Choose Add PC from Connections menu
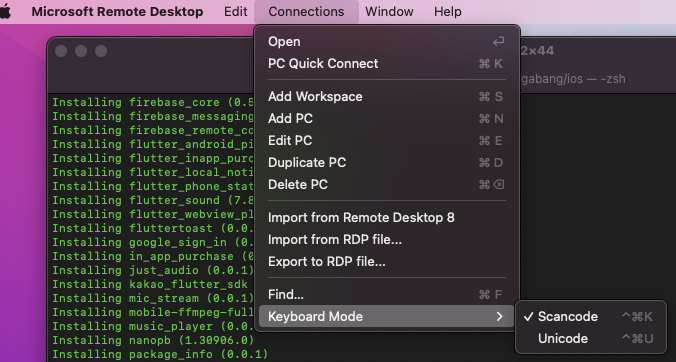 click(x=387, y=119)
